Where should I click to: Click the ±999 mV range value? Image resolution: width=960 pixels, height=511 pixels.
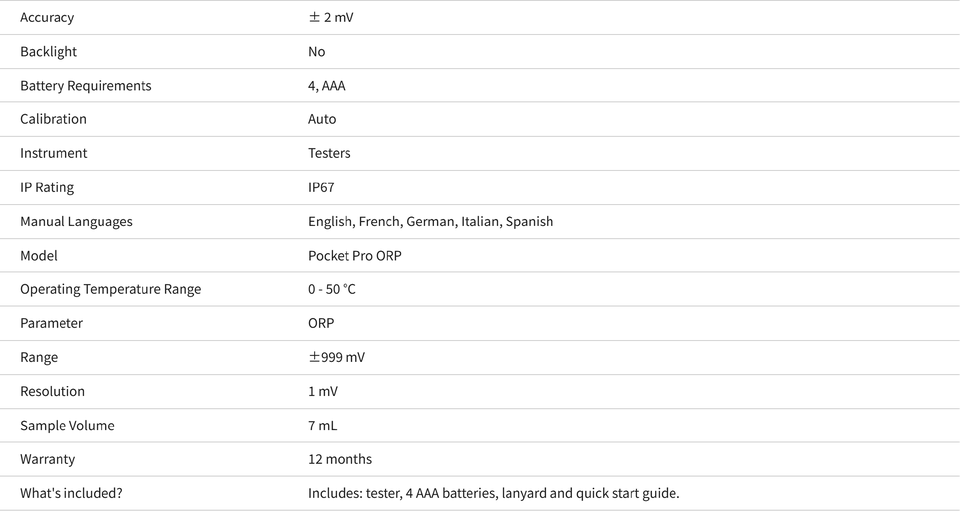[336, 357]
